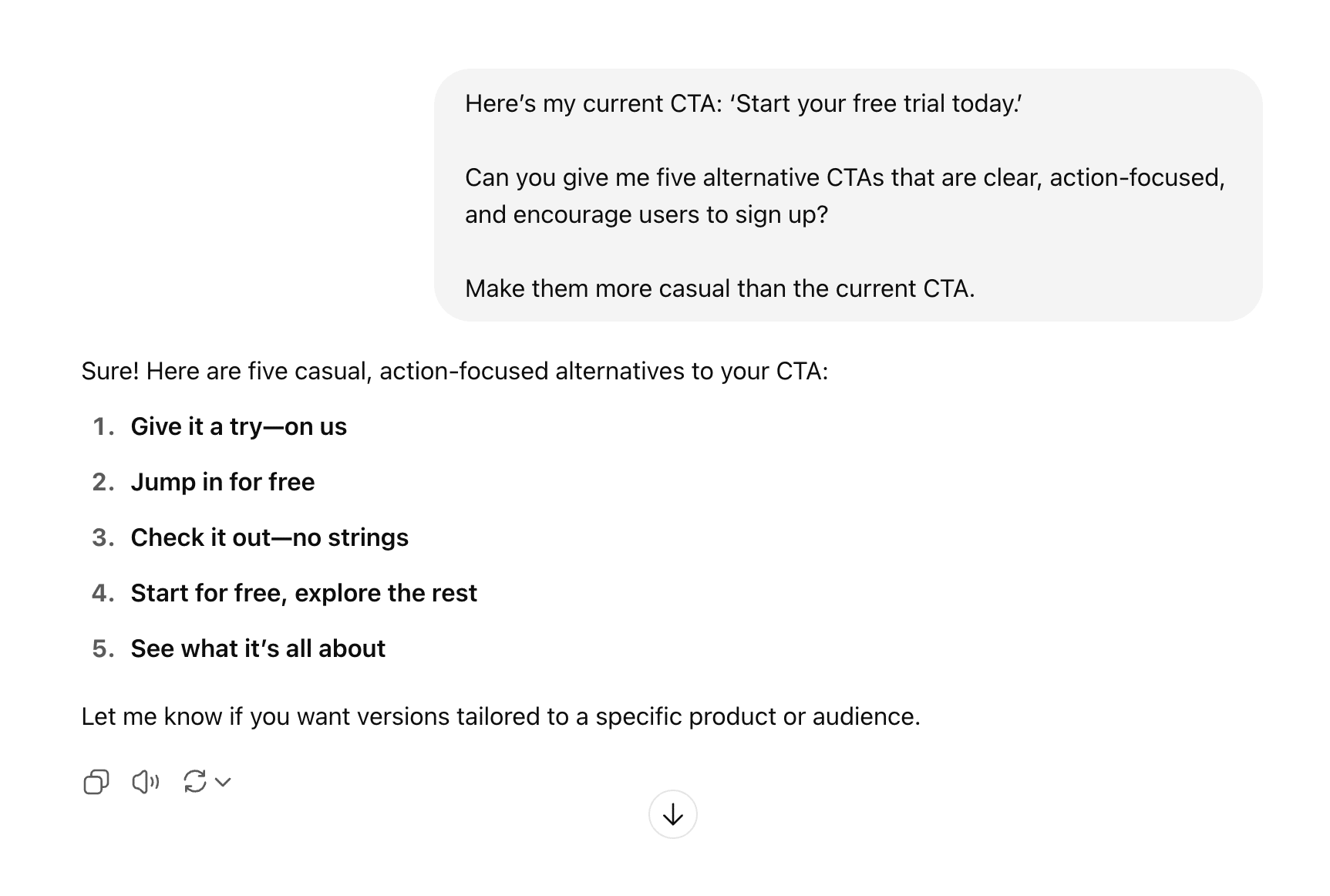Read aloud the response with speaker icon
This screenshot has width=1330, height=896.
pyautogui.click(x=145, y=782)
